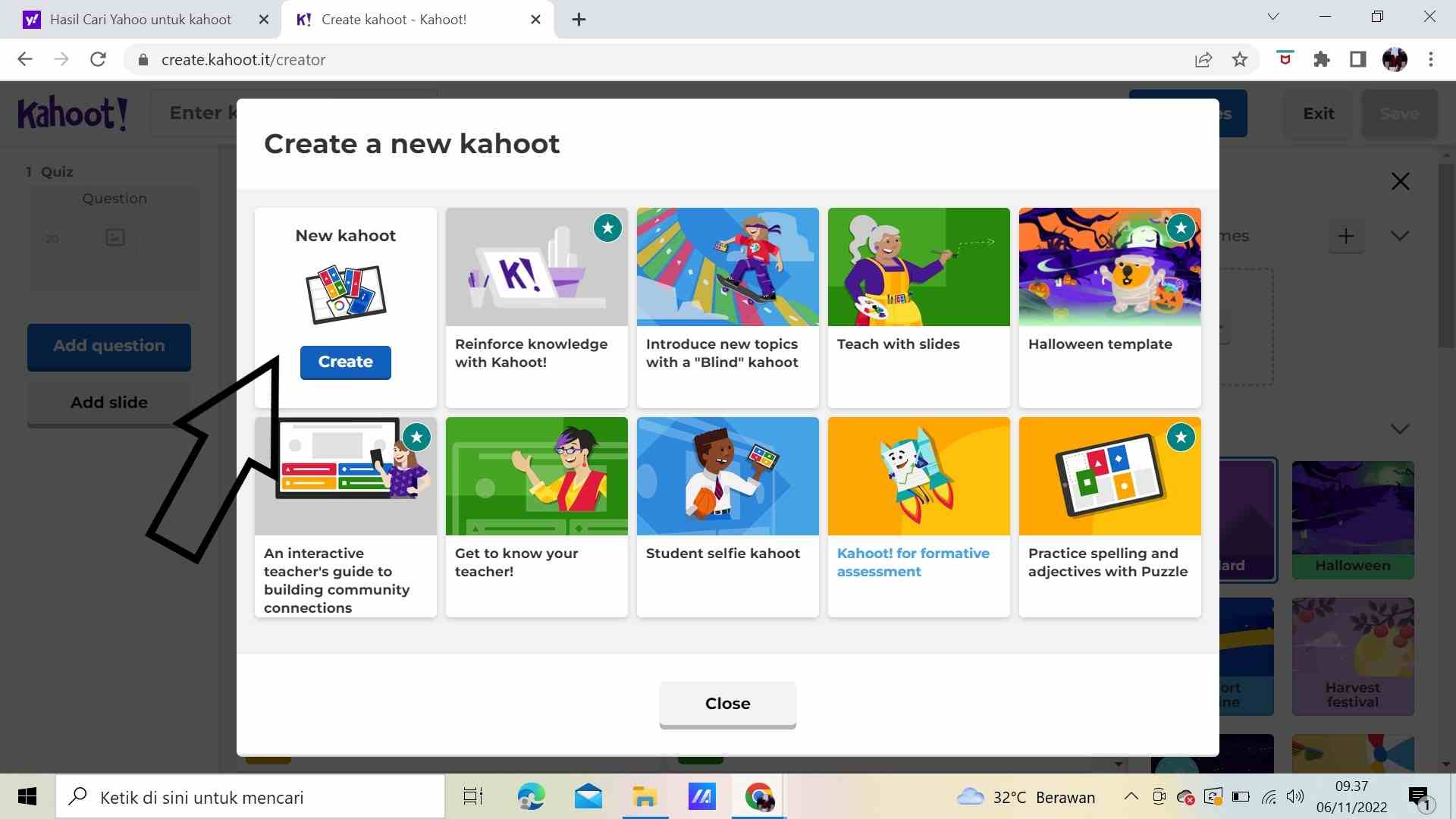Click the red shield extension icon

pos(1285,59)
